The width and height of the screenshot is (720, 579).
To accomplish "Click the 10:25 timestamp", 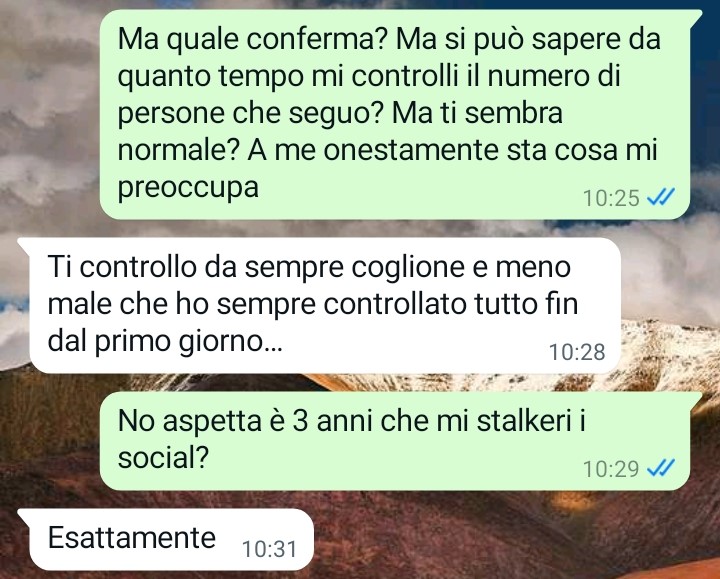I will (x=611, y=198).
